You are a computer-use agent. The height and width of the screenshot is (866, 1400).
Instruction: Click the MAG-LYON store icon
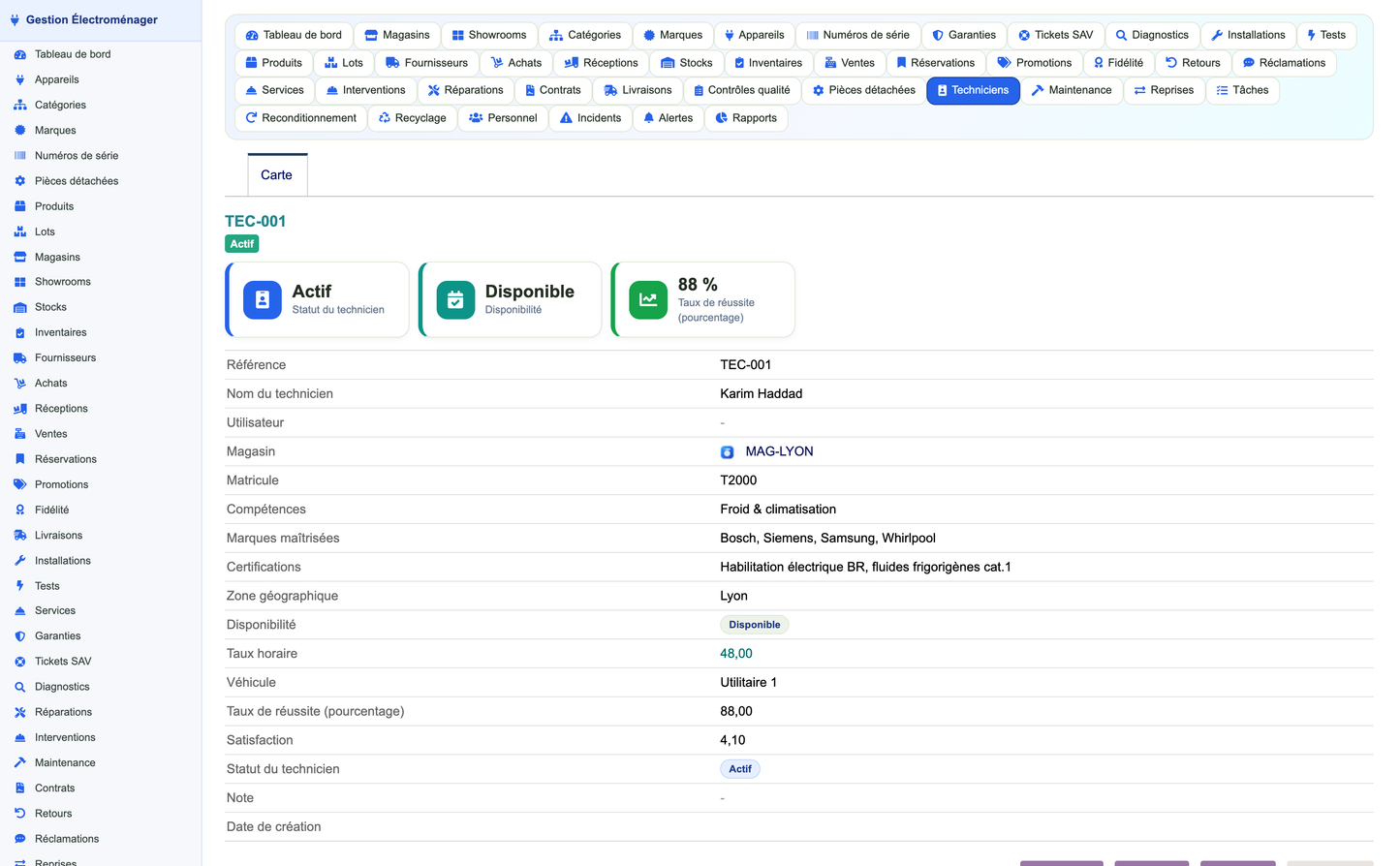pyautogui.click(x=728, y=452)
